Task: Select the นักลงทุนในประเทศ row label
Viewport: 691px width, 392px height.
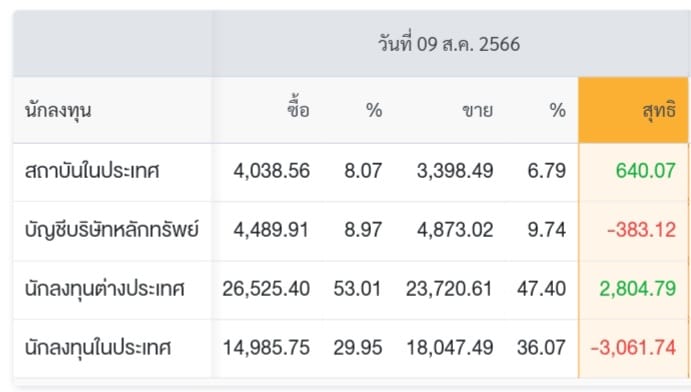Action: click(x=98, y=348)
